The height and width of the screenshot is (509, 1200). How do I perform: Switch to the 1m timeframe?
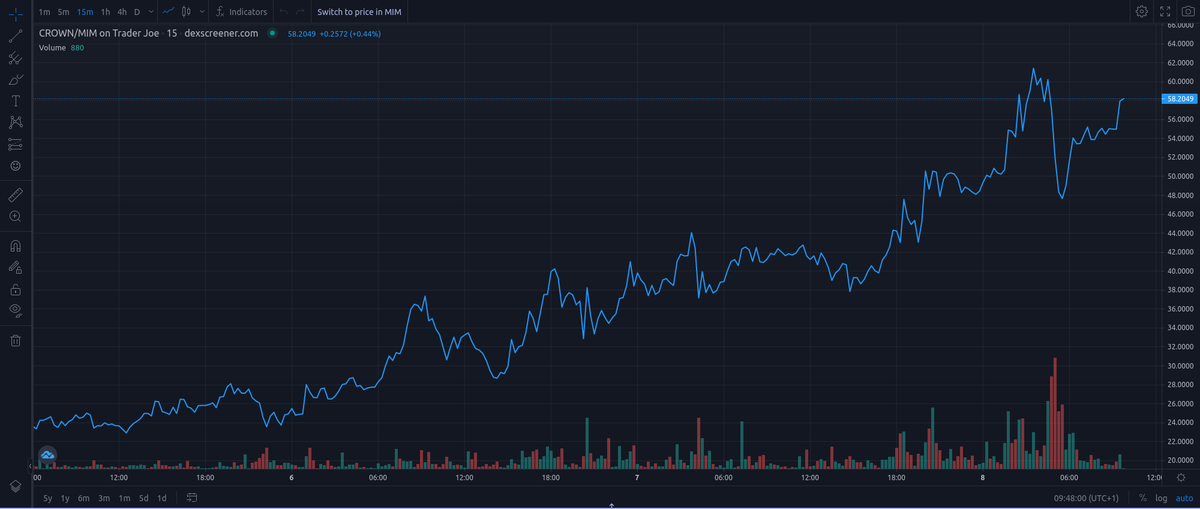pyautogui.click(x=44, y=12)
